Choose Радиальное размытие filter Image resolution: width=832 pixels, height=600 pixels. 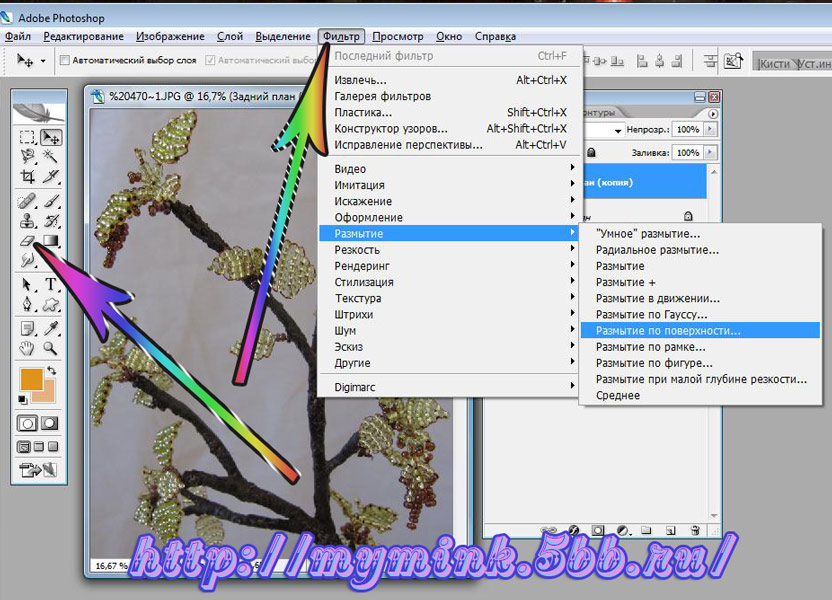click(x=700, y=250)
